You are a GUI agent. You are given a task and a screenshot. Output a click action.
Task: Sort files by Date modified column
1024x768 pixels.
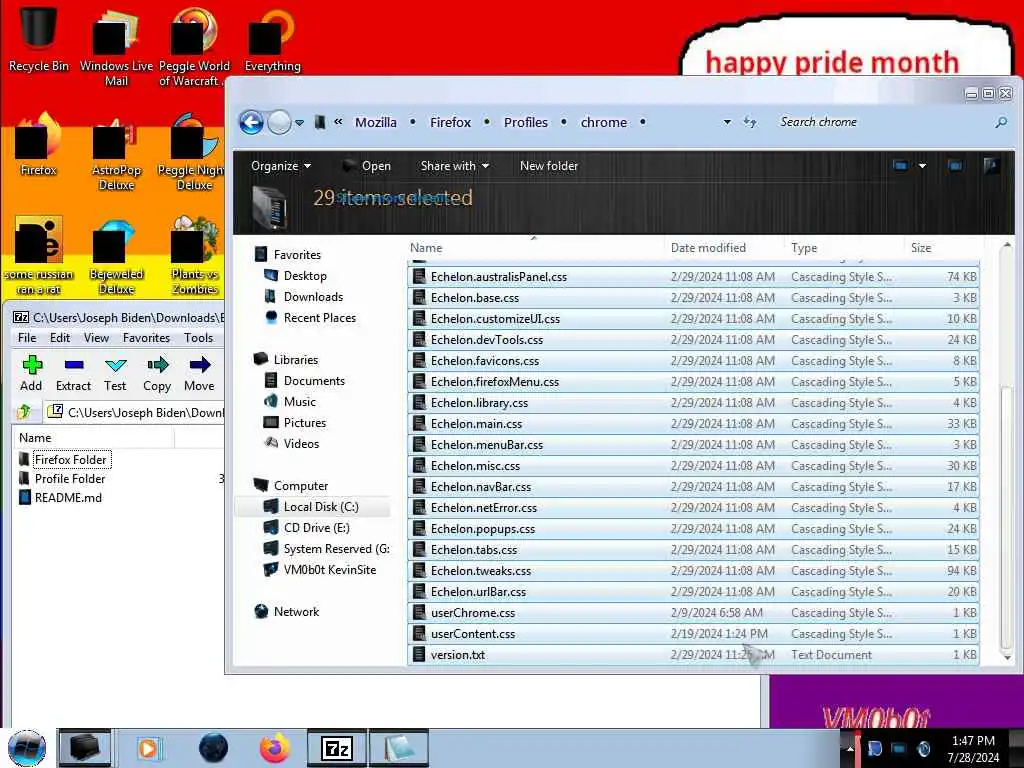tap(723, 248)
